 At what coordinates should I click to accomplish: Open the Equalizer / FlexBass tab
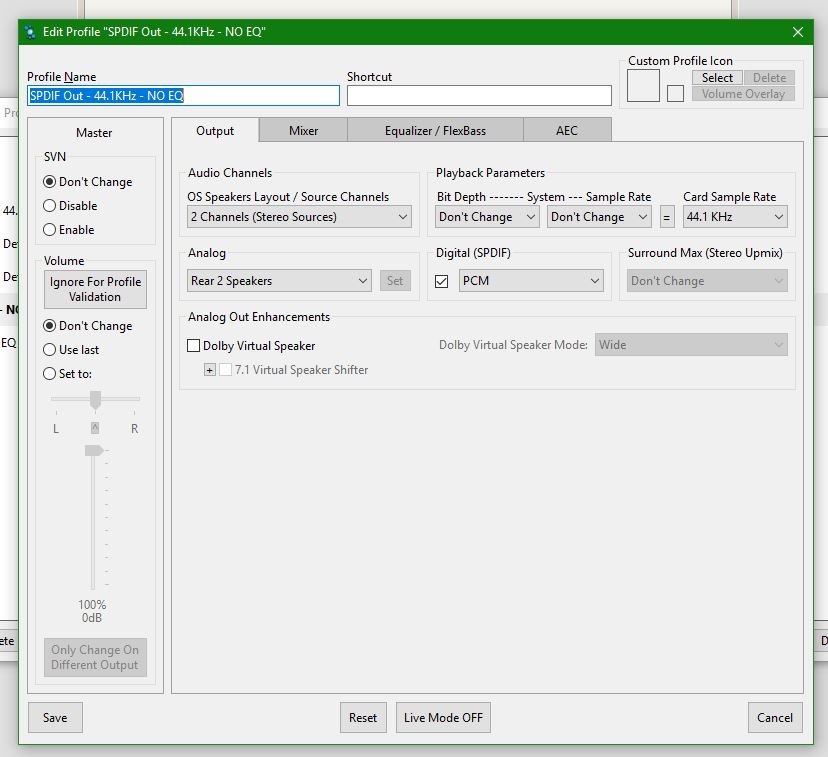[435, 130]
